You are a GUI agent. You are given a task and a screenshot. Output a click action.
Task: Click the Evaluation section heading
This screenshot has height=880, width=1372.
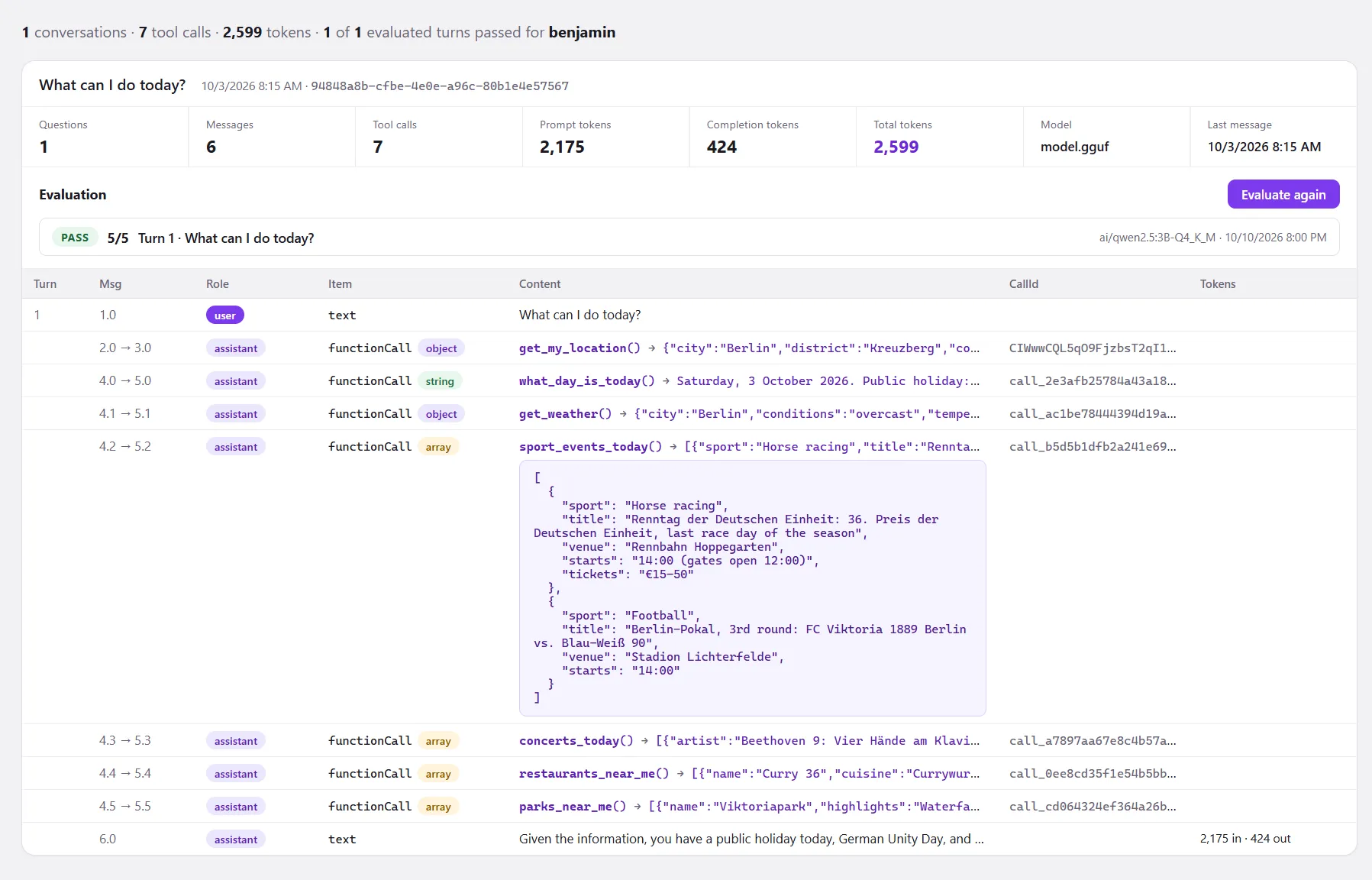pyautogui.click(x=73, y=194)
